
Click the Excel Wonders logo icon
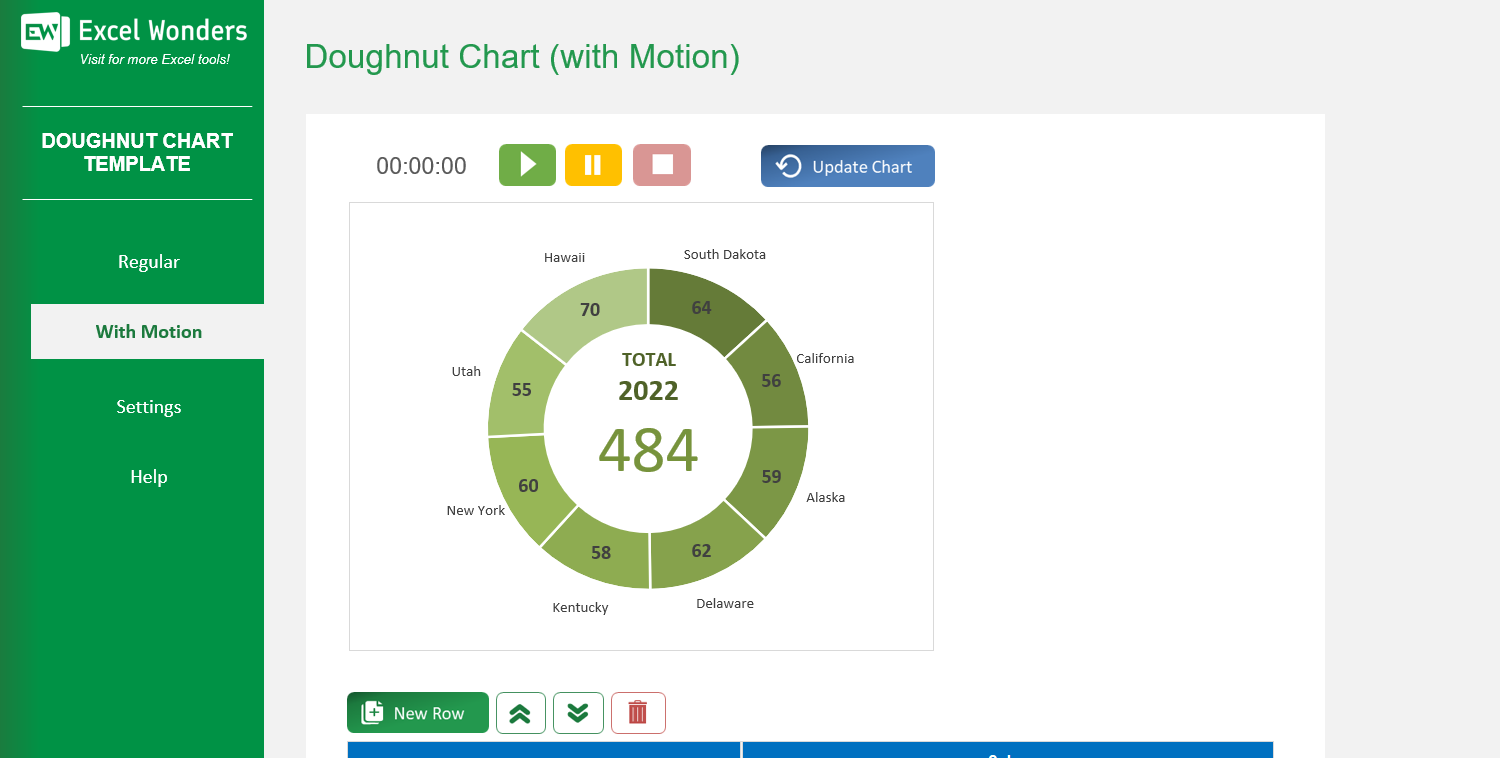pyautogui.click(x=42, y=31)
